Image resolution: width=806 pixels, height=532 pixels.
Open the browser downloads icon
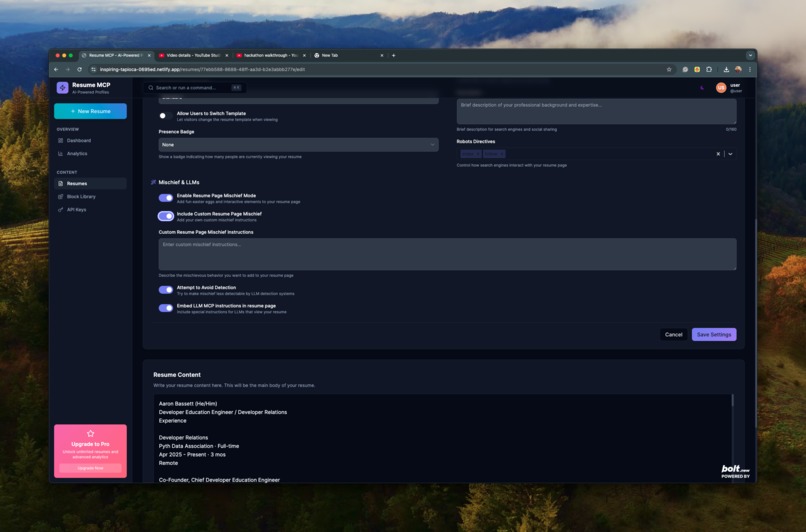pos(726,69)
